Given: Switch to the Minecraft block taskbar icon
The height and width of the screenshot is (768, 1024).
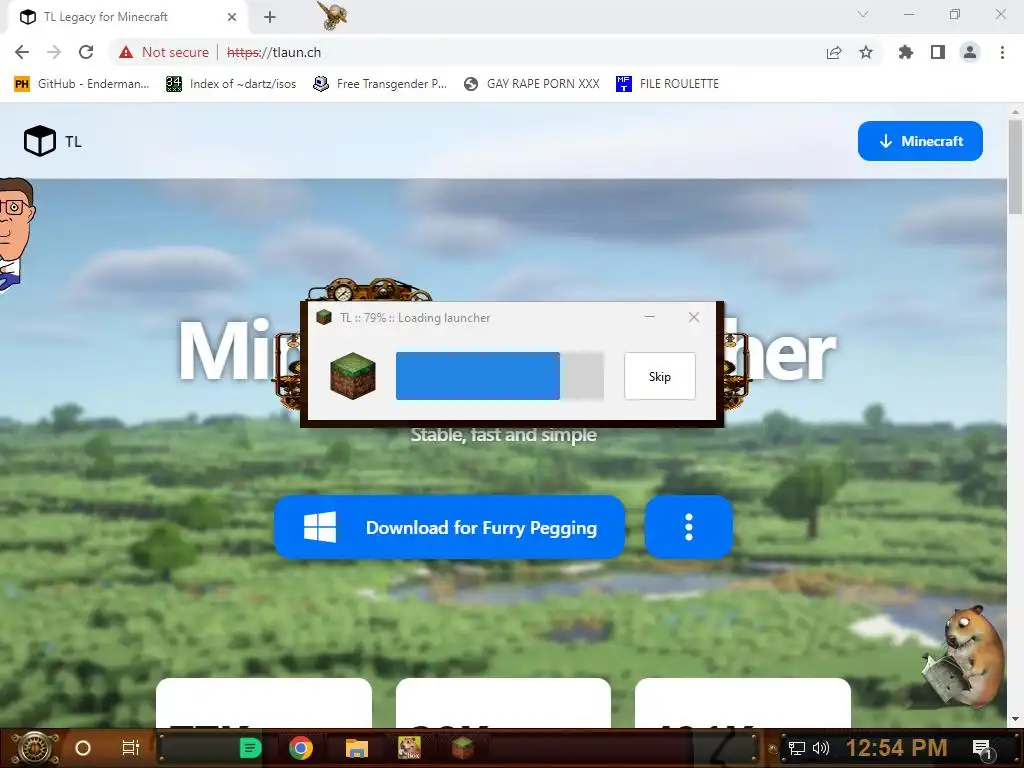Looking at the screenshot, I should point(462,748).
